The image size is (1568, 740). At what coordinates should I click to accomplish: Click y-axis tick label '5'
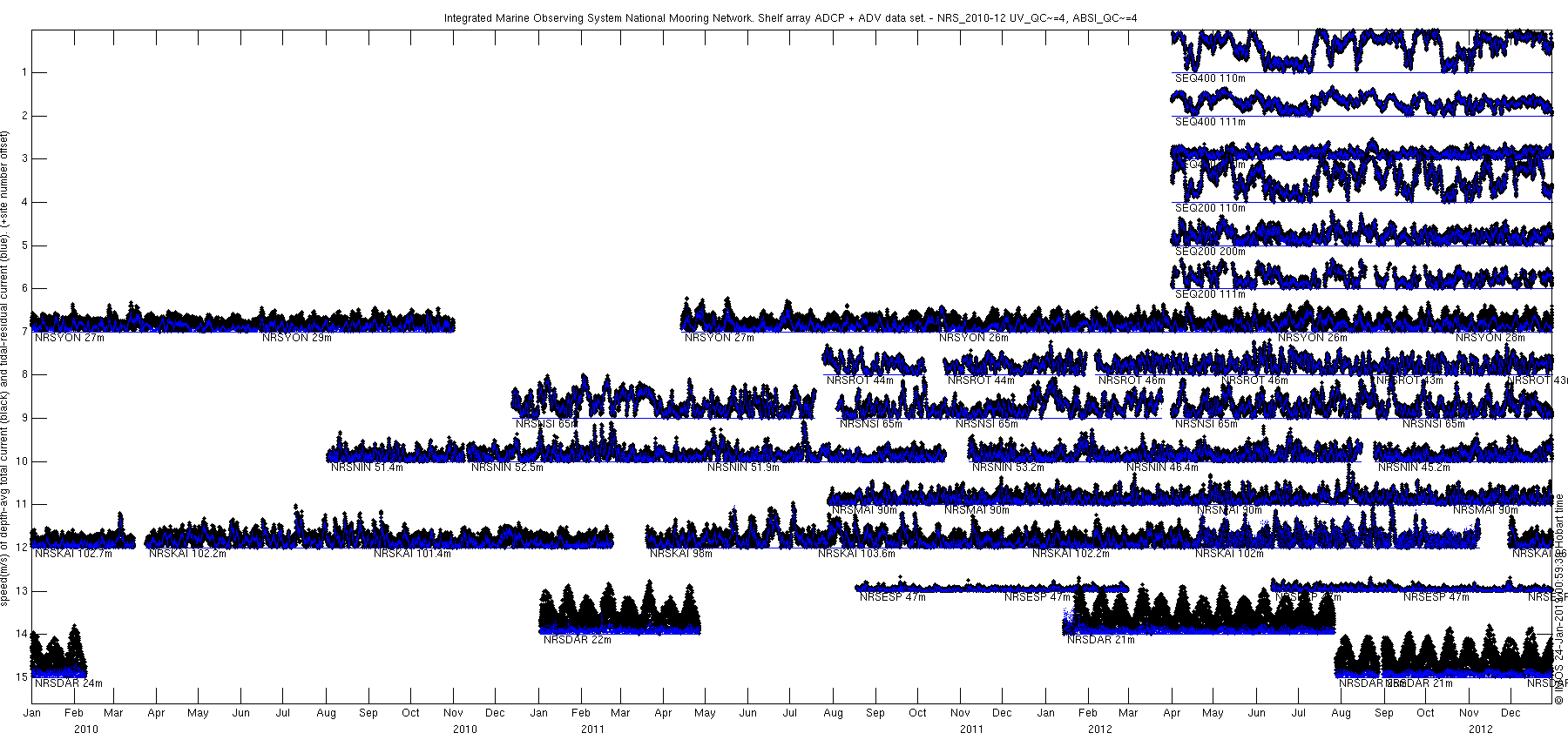[x=25, y=246]
